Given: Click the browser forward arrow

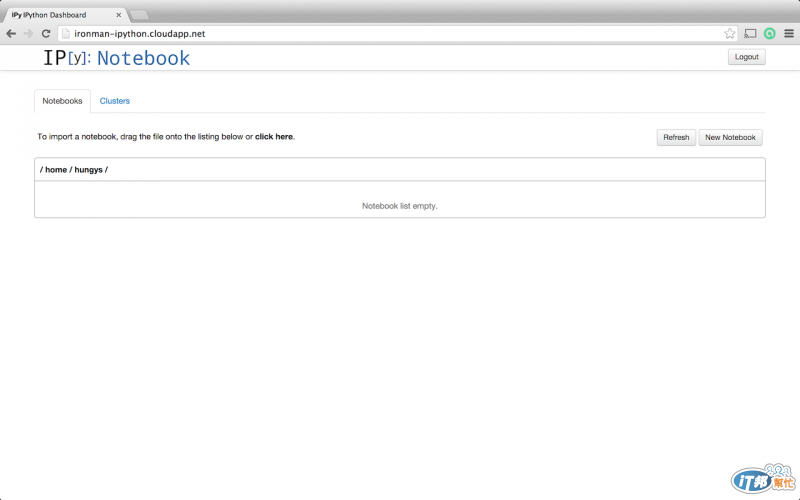Looking at the screenshot, I should pyautogui.click(x=29, y=34).
